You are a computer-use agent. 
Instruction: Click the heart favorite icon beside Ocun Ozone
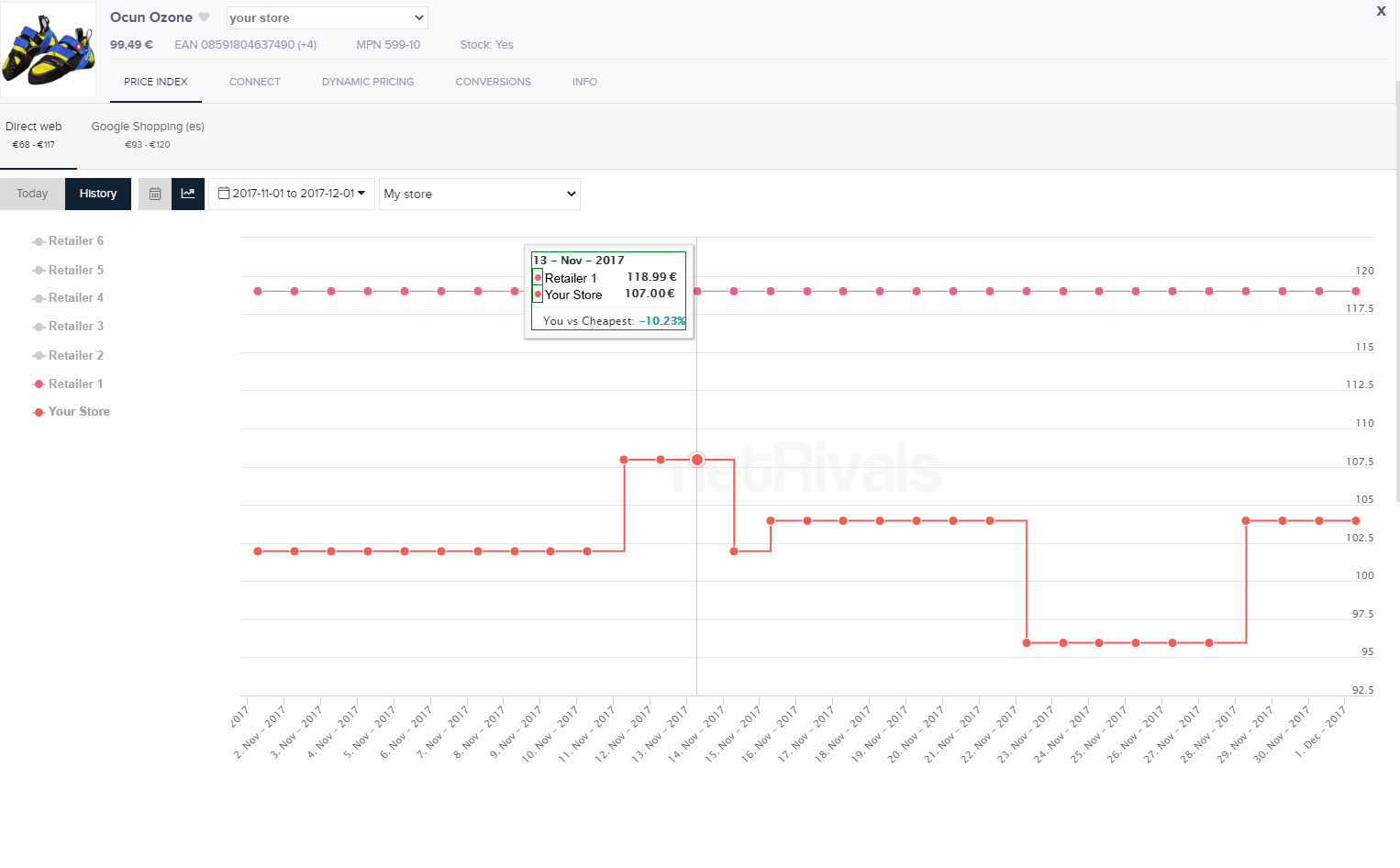(x=204, y=17)
